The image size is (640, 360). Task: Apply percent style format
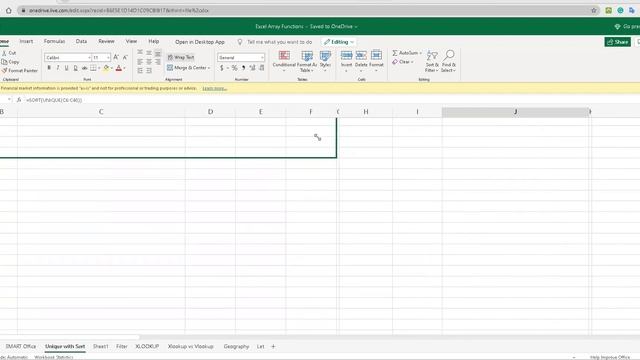pos(234,68)
